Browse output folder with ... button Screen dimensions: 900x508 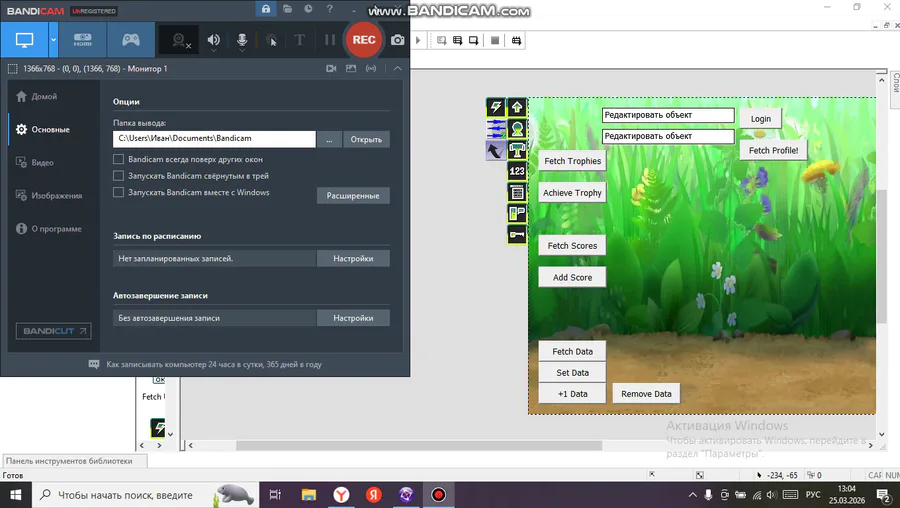coord(329,139)
